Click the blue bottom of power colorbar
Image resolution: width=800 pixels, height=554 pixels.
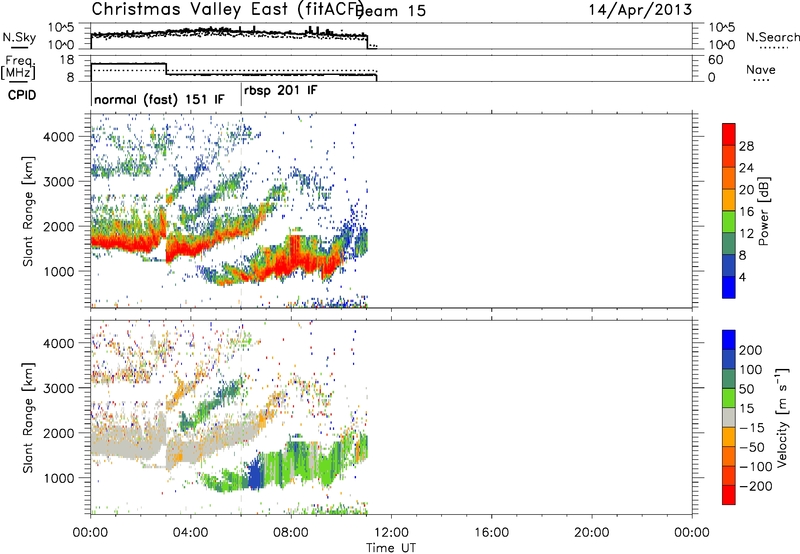[729, 287]
